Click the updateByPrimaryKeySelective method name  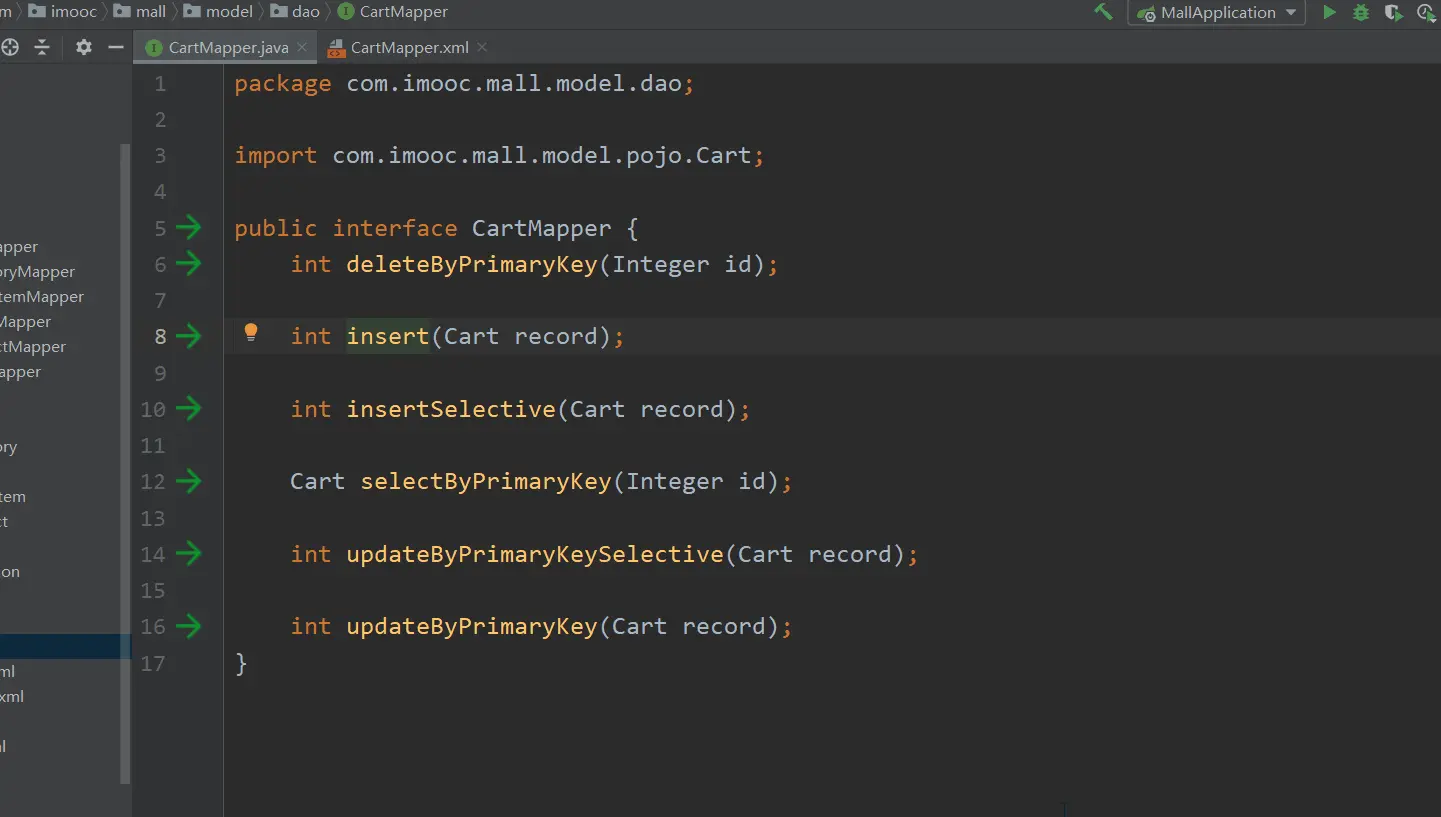click(x=535, y=554)
